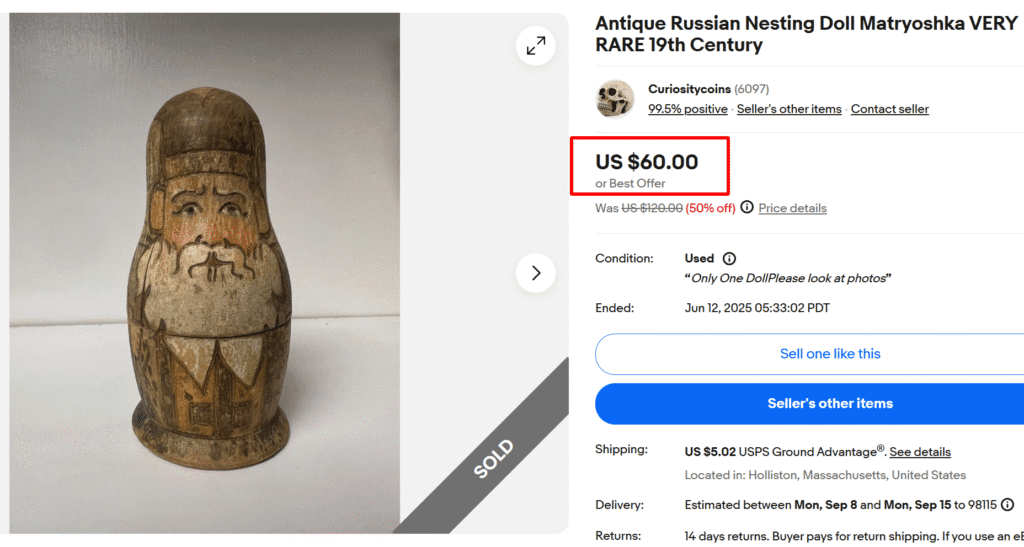Open info icon beside Price details

[747, 208]
